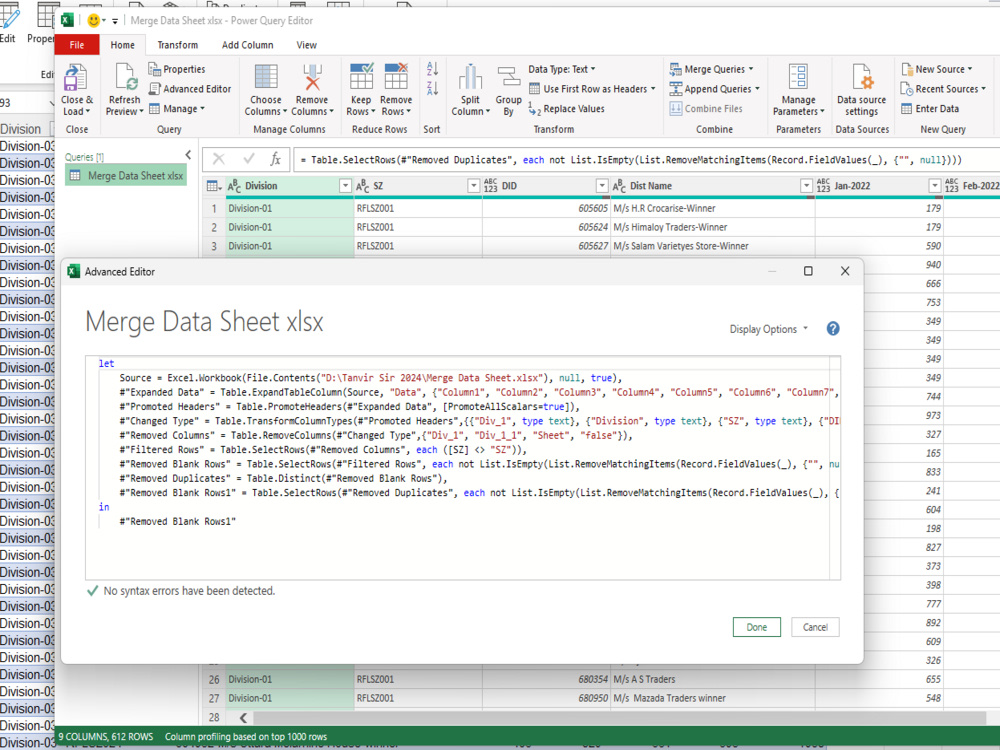Maximize the Advanced Editor dialog
This screenshot has width=1000, height=750.
808,271
